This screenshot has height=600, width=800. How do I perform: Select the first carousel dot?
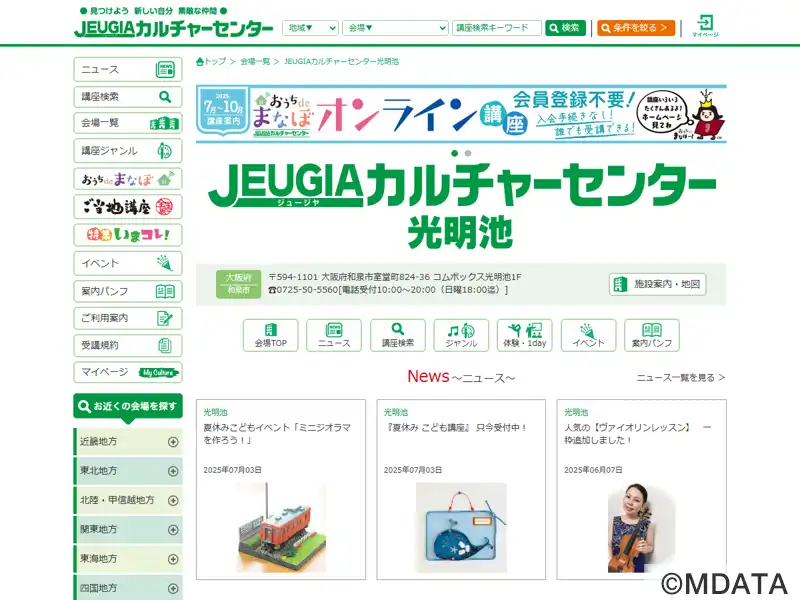click(455, 153)
